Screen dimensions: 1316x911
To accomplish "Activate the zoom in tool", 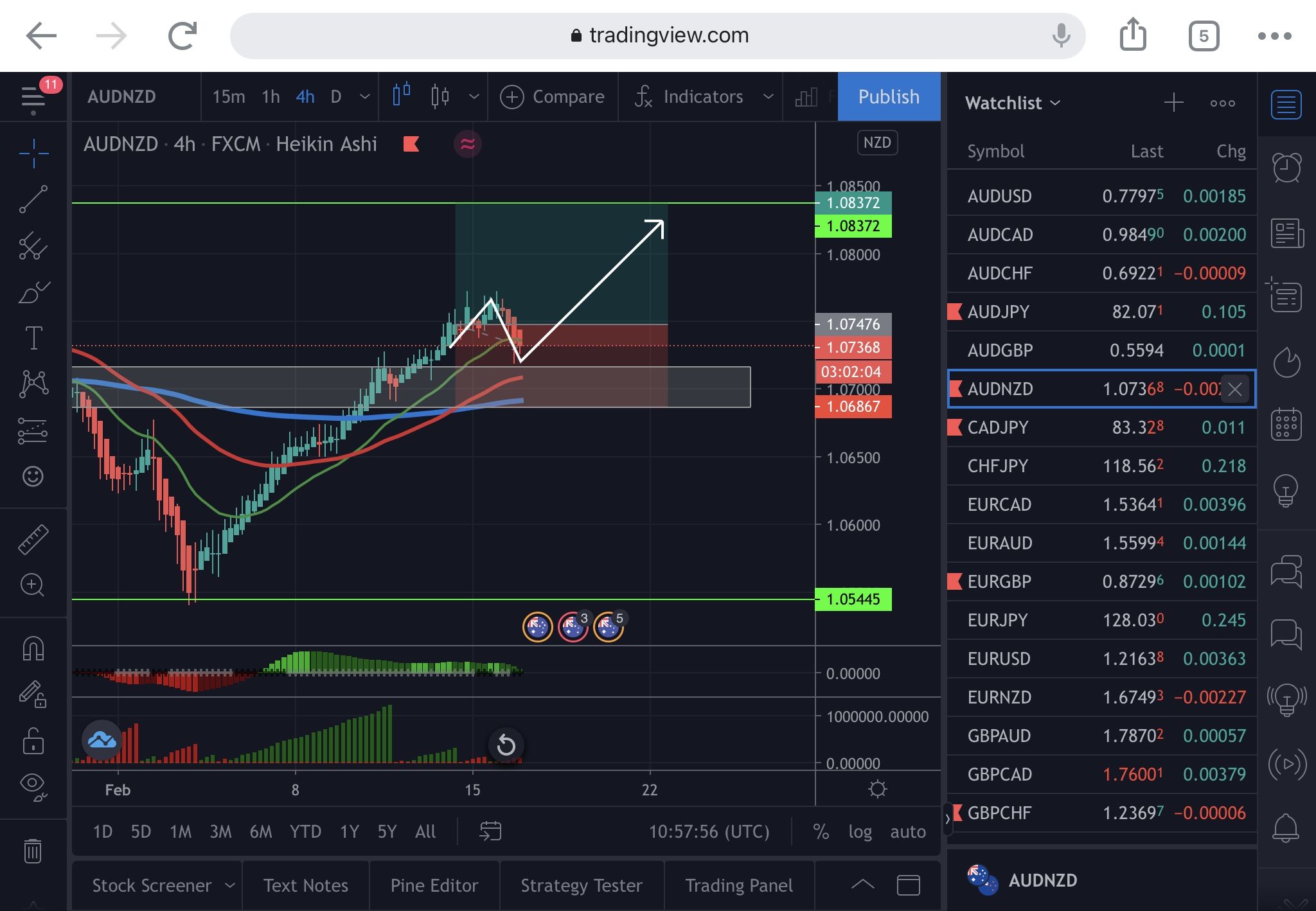I will pos(33,585).
